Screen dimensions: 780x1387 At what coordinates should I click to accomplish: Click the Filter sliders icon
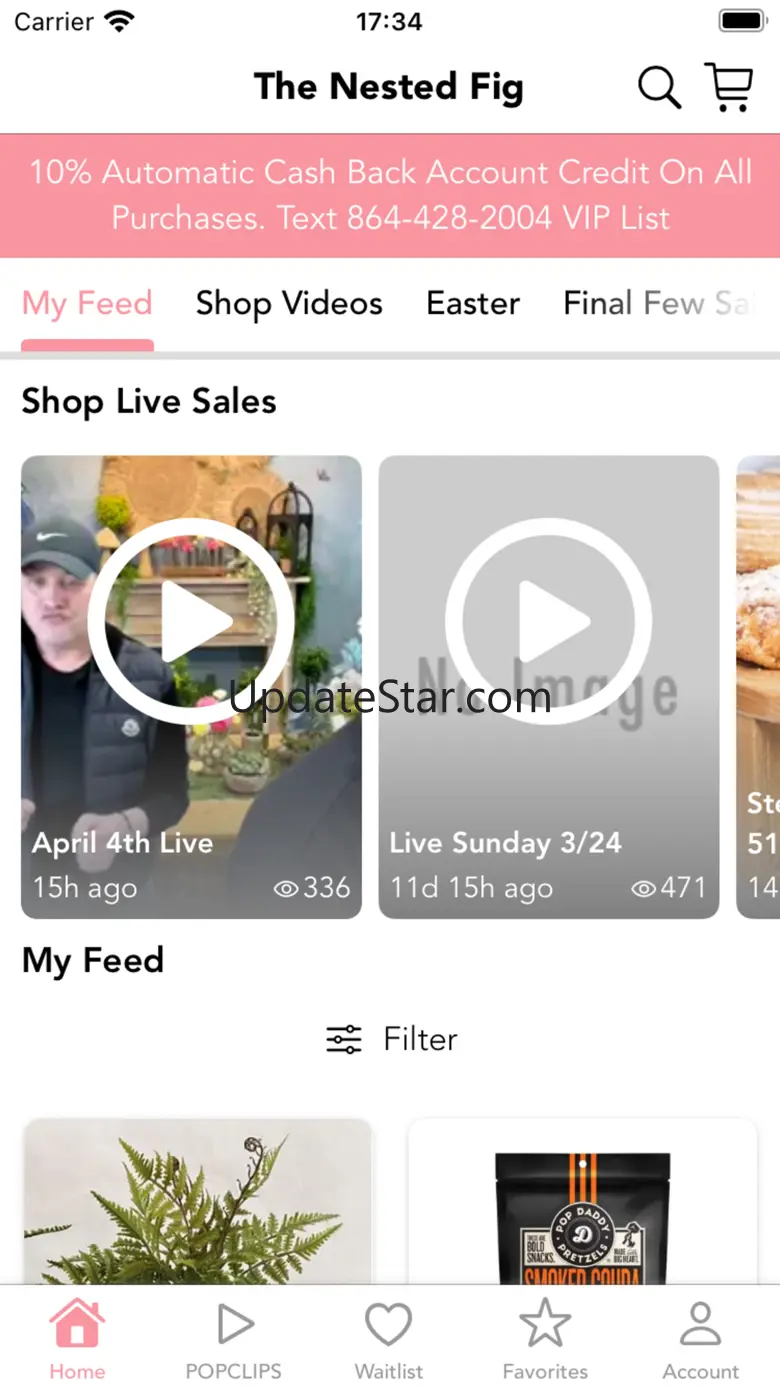click(344, 1040)
